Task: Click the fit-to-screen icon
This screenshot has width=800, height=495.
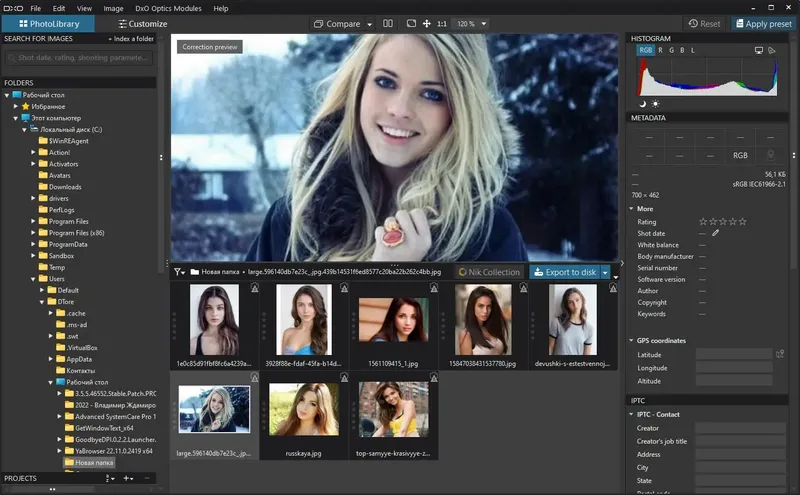Action: 411,23
